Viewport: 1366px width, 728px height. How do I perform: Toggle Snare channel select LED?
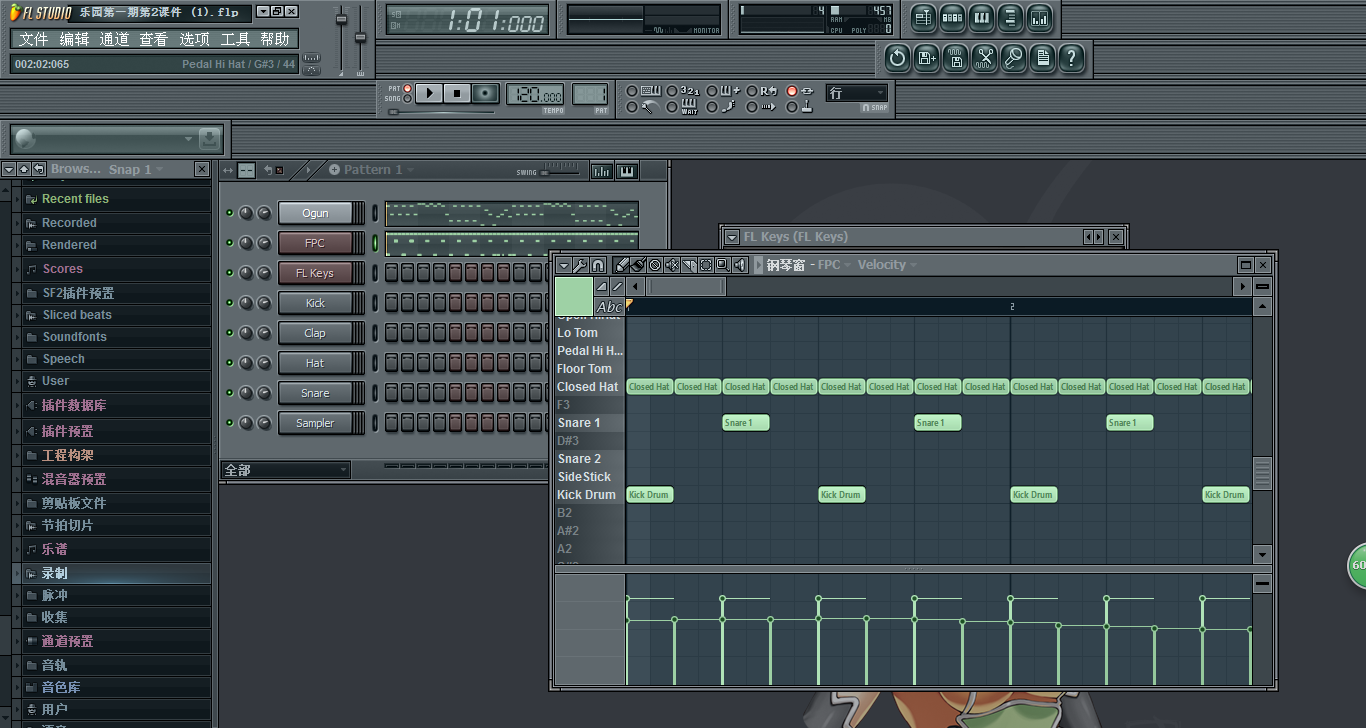(376, 393)
